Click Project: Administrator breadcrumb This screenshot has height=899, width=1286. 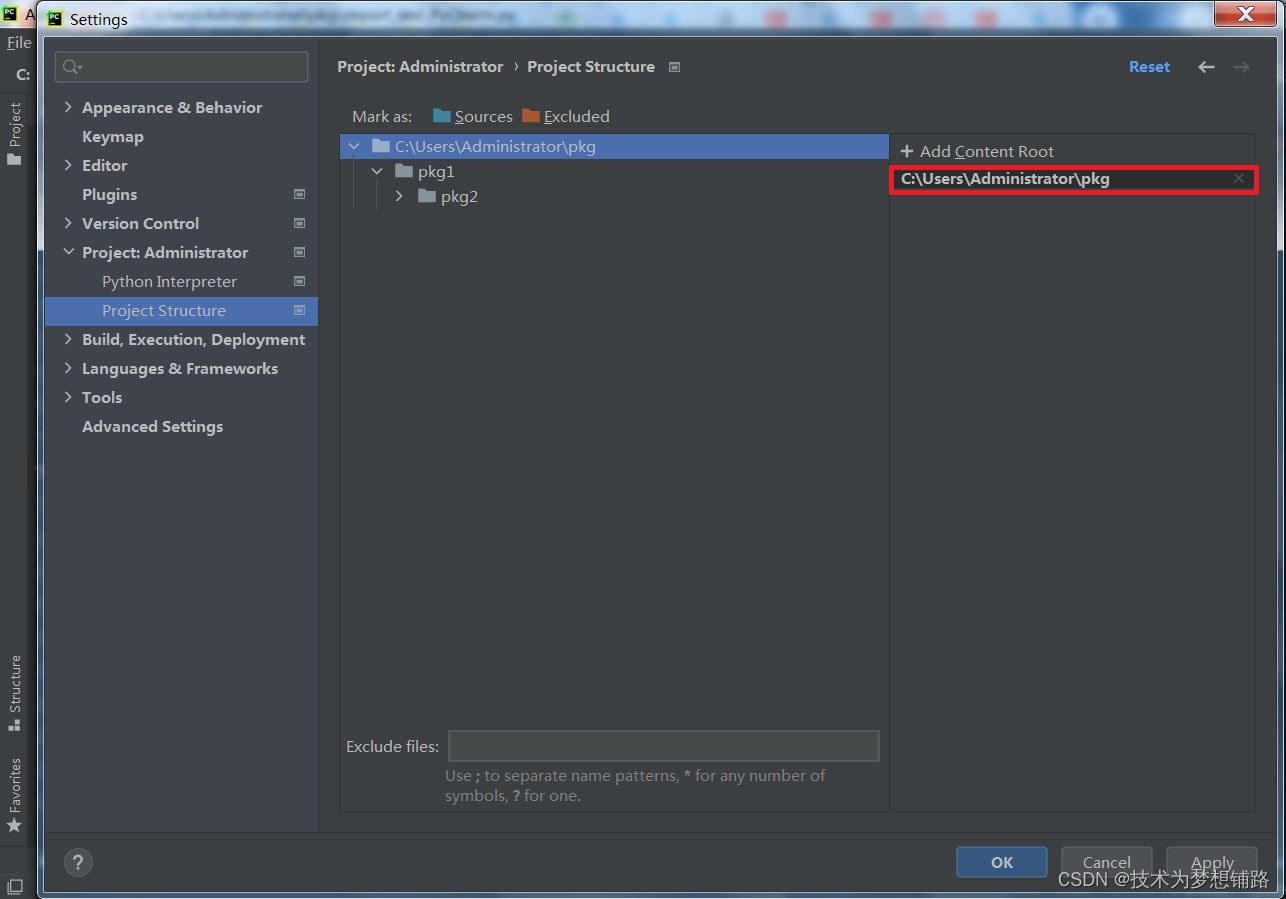tap(420, 66)
